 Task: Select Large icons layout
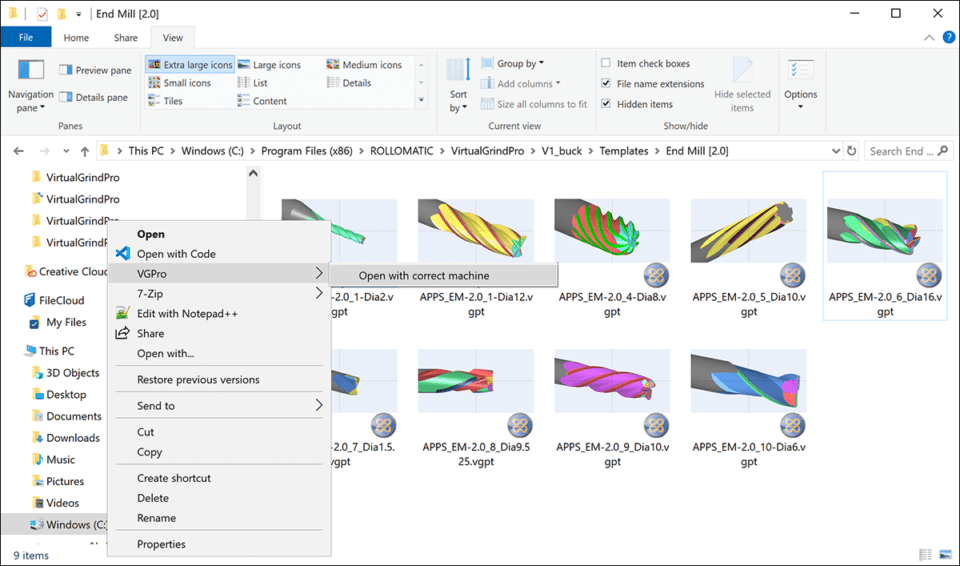269,64
